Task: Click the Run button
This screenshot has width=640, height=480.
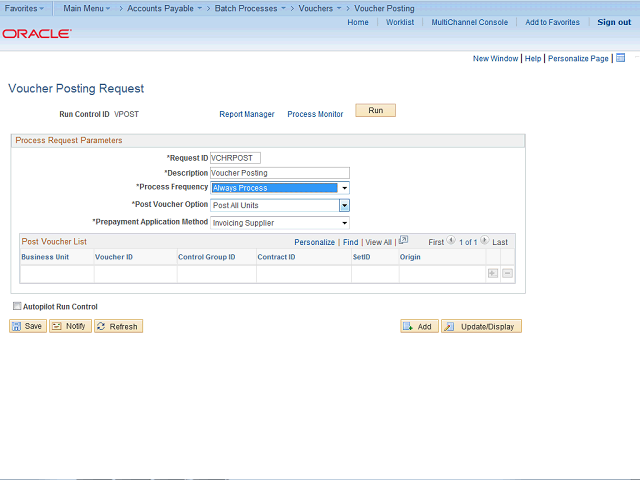Action: (x=376, y=110)
